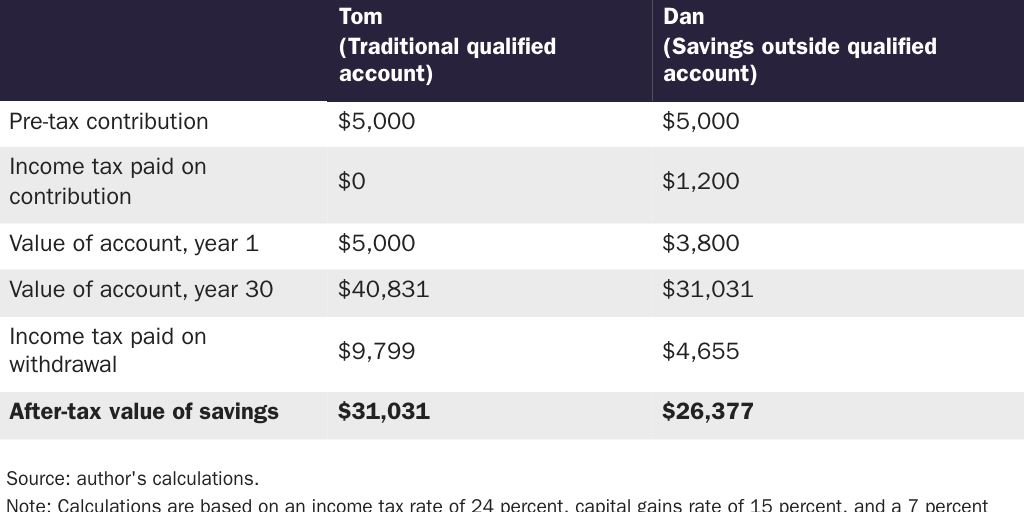Click Dan's $1,200 income tax cell
The height and width of the screenshot is (512, 1024).
pos(701,181)
